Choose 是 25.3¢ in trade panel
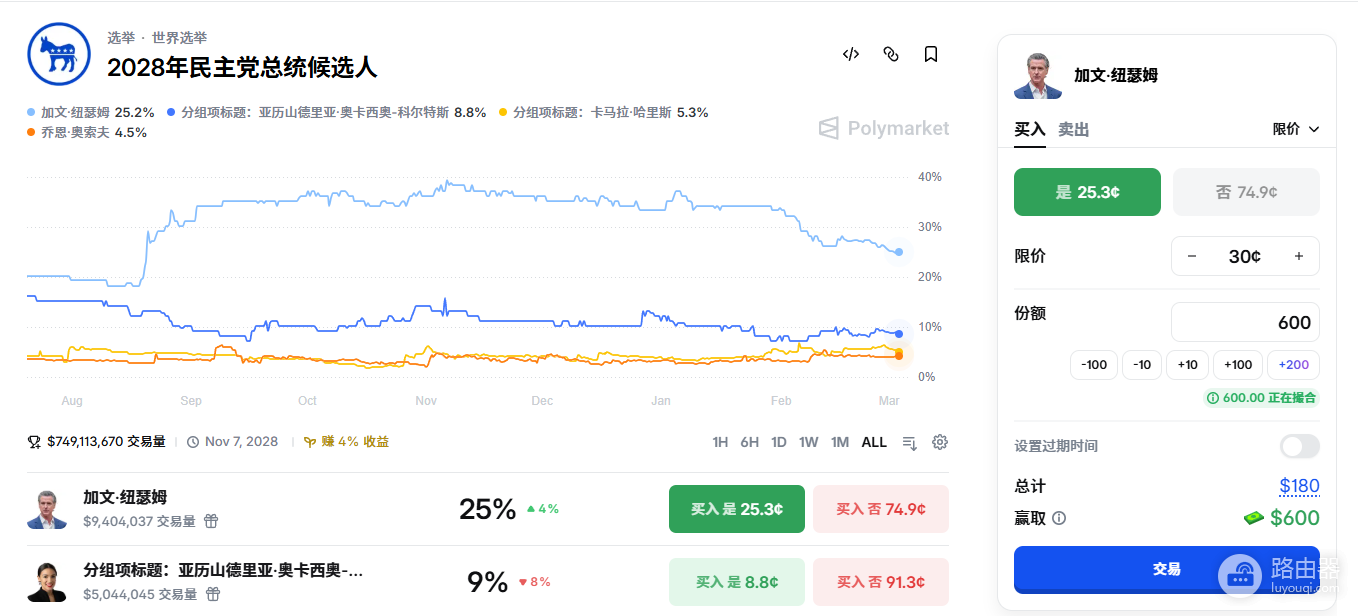The width and height of the screenshot is (1358, 616). tap(1087, 192)
